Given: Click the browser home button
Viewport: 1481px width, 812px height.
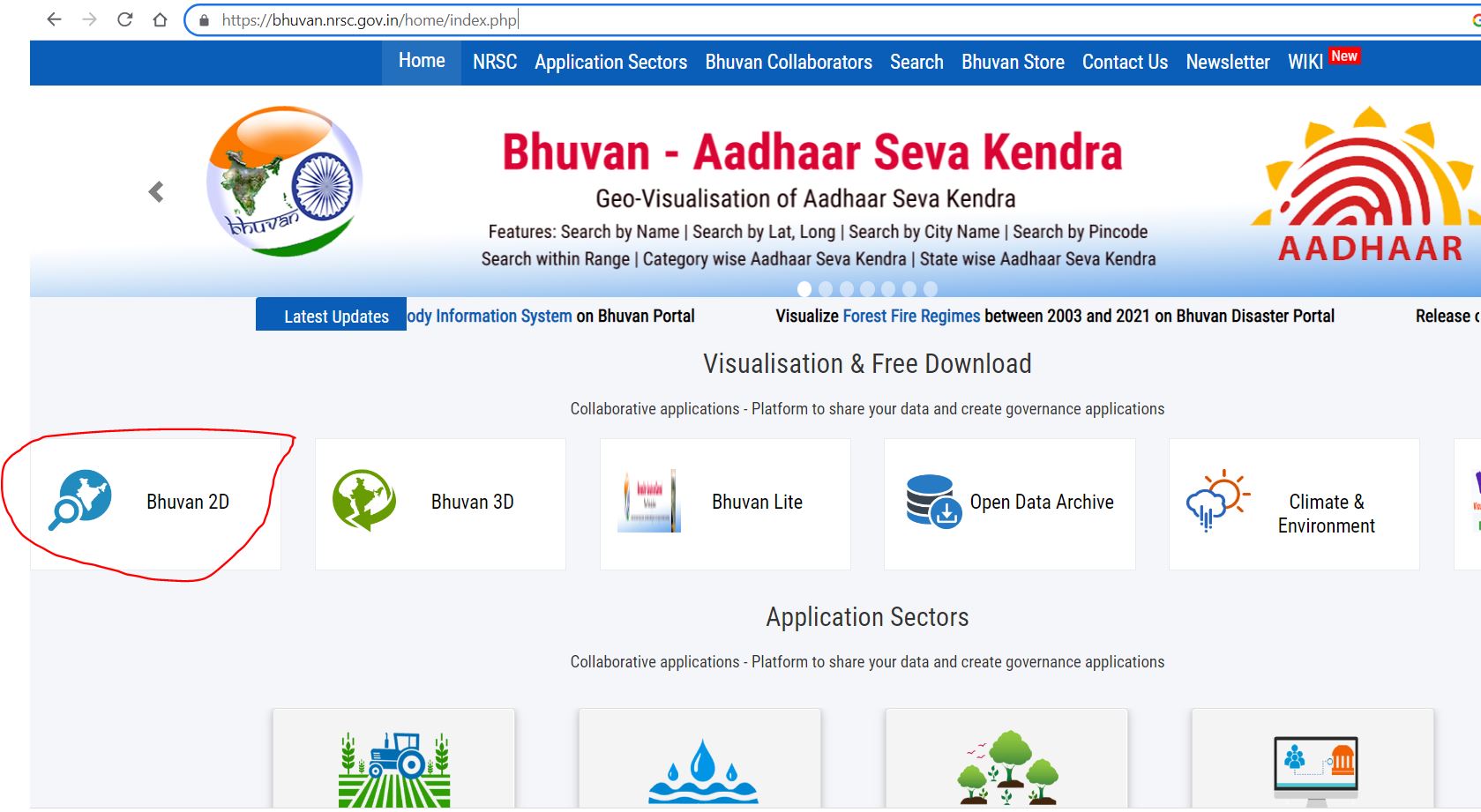Looking at the screenshot, I should [160, 19].
